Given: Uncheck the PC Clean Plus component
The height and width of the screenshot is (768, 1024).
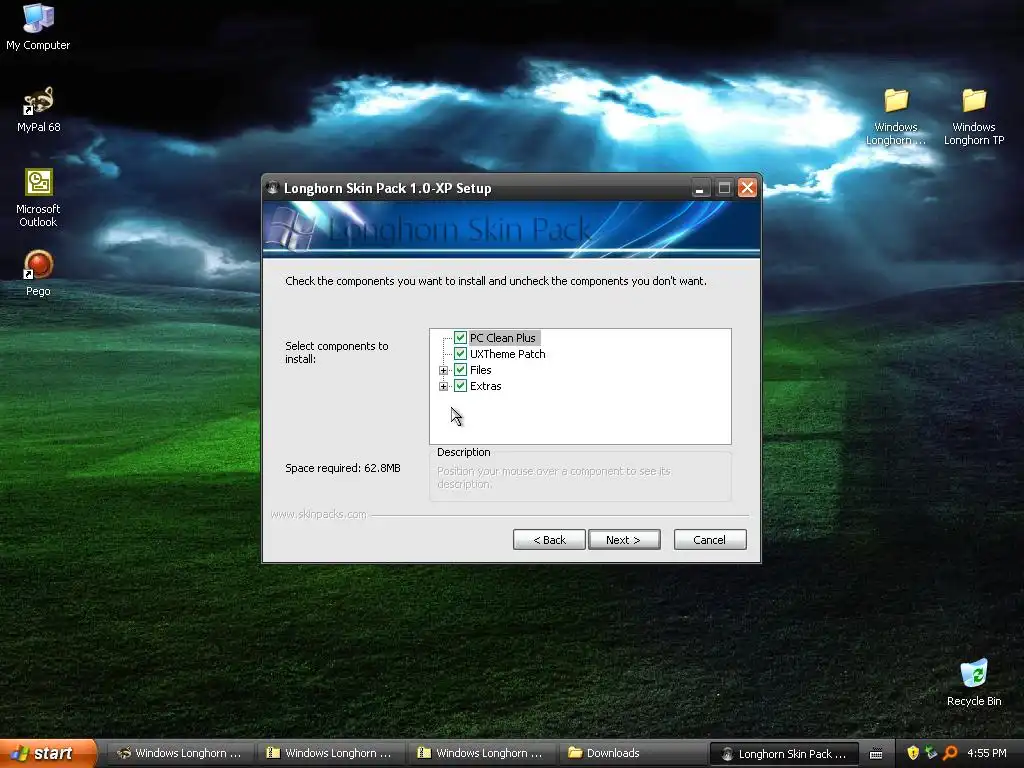Looking at the screenshot, I should [x=460, y=338].
